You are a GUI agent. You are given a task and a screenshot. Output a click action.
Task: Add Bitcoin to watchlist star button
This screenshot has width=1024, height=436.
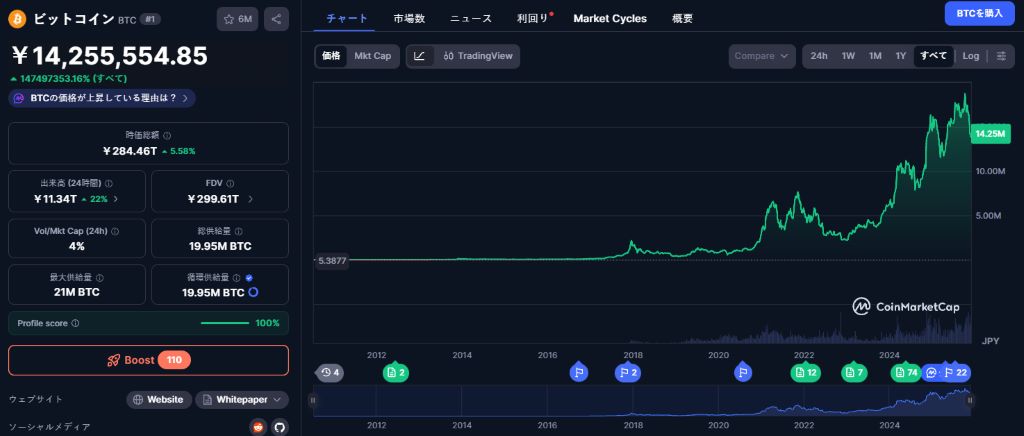point(238,19)
